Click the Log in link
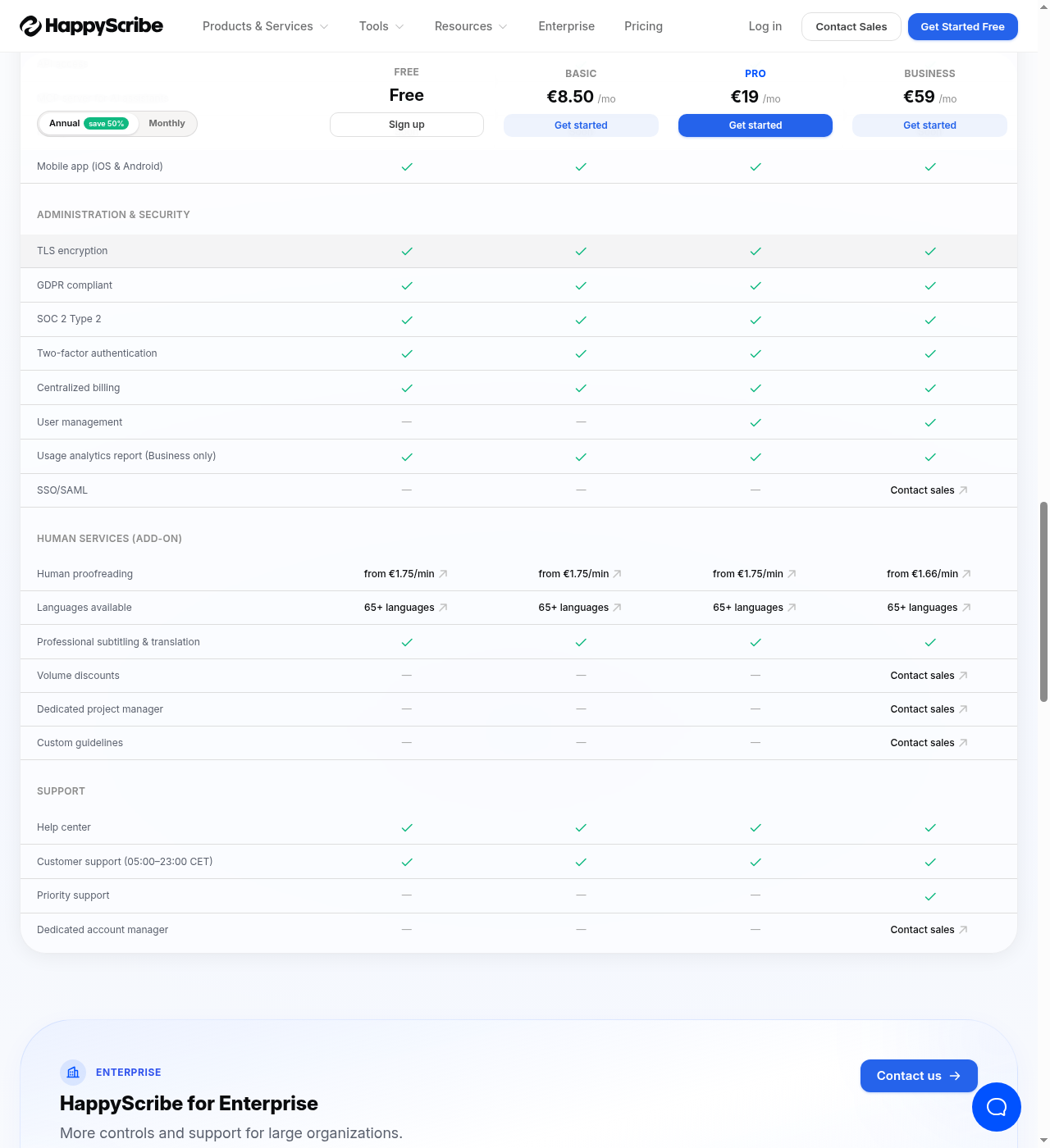 coord(765,26)
